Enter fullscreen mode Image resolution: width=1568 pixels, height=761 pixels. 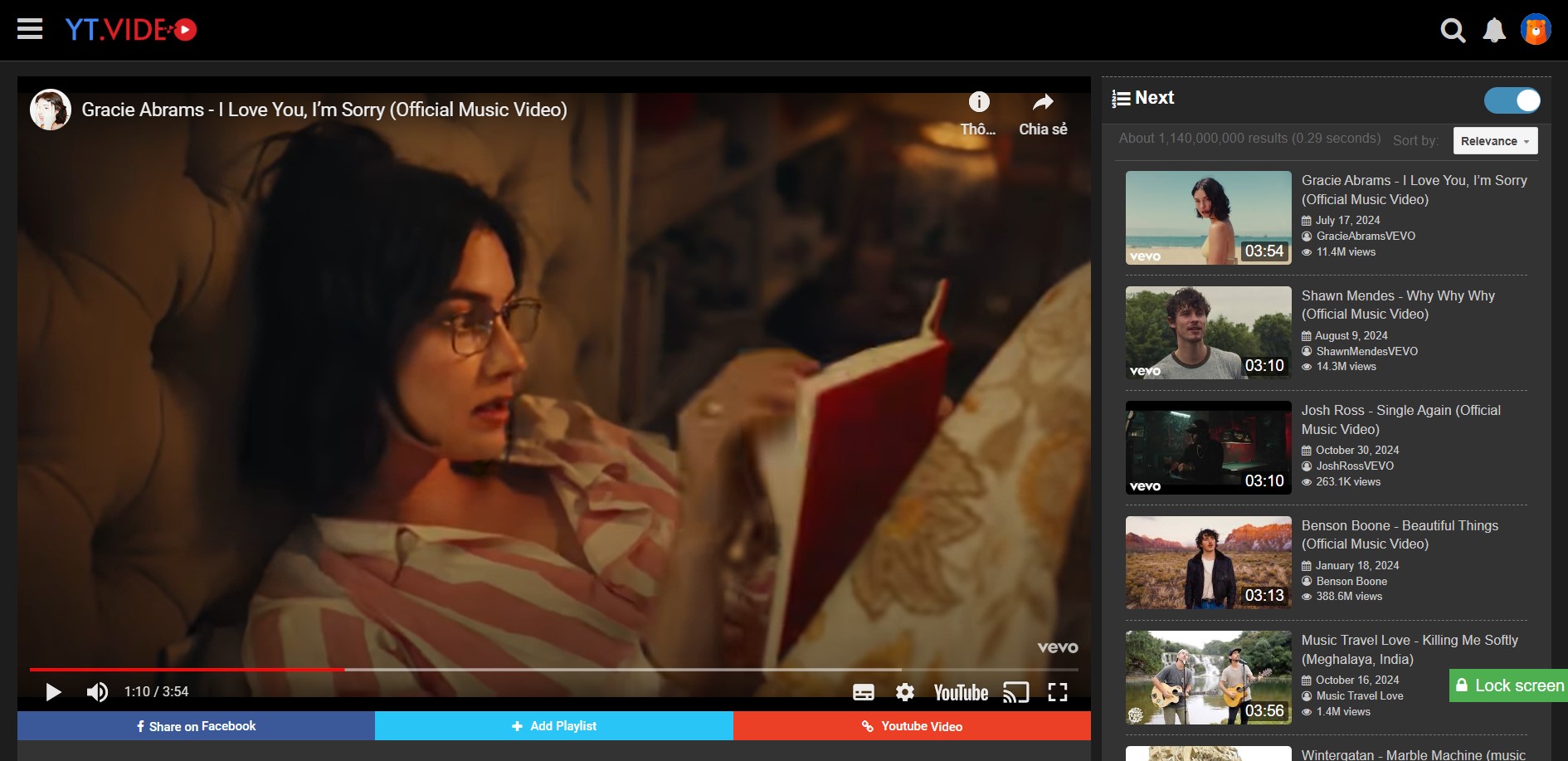[x=1058, y=692]
